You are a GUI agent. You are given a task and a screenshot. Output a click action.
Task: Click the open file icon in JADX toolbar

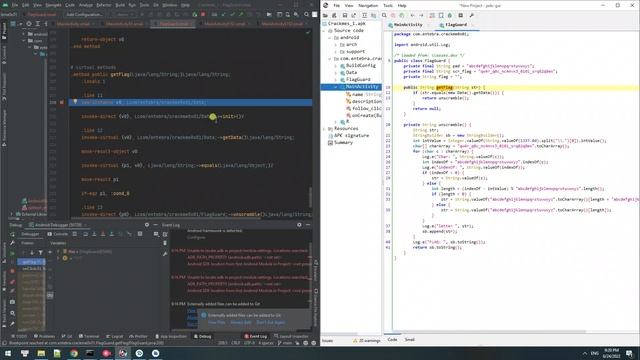pos(325,16)
